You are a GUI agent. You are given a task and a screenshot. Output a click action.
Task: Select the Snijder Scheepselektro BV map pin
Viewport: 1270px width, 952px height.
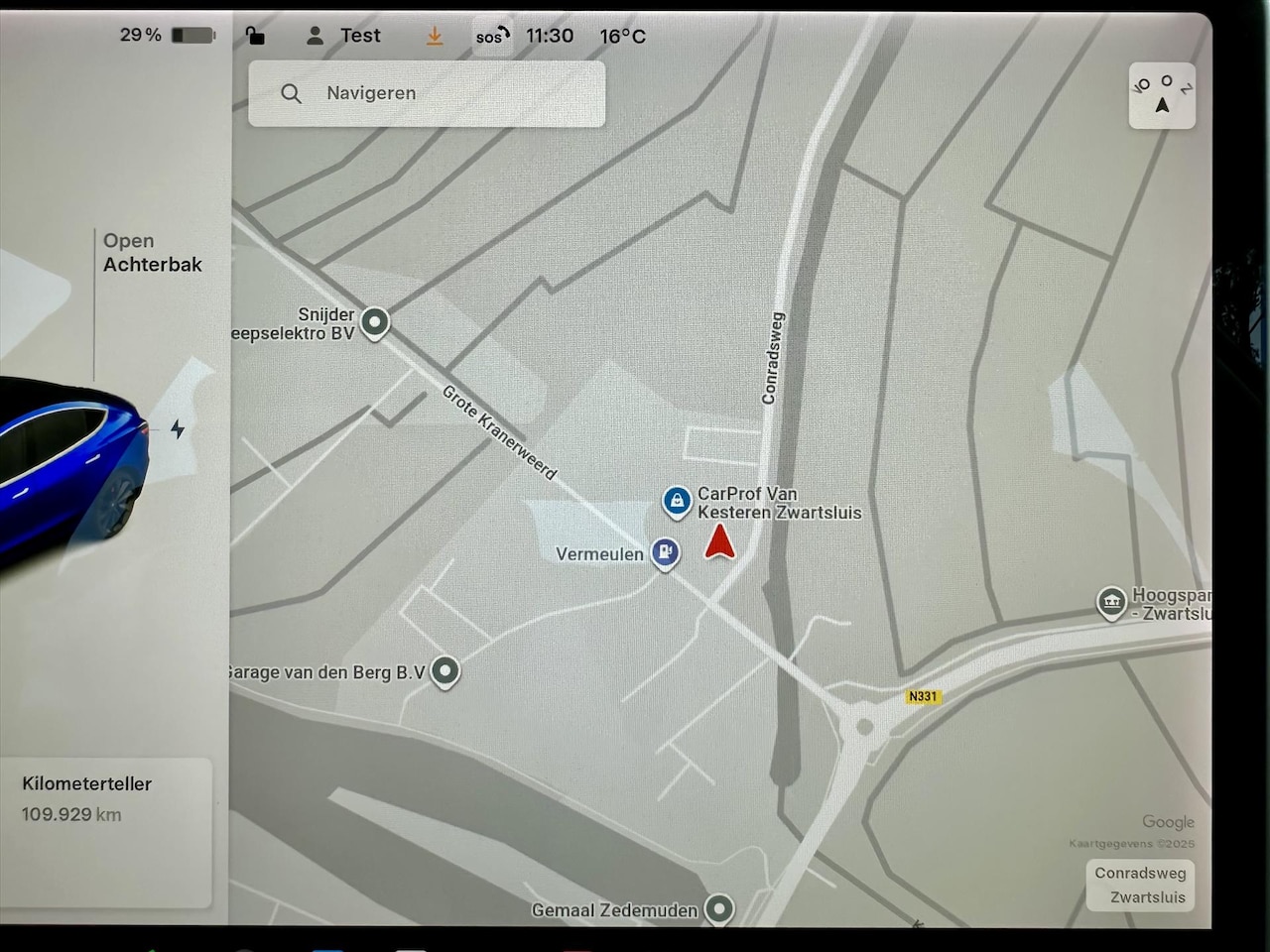(374, 322)
